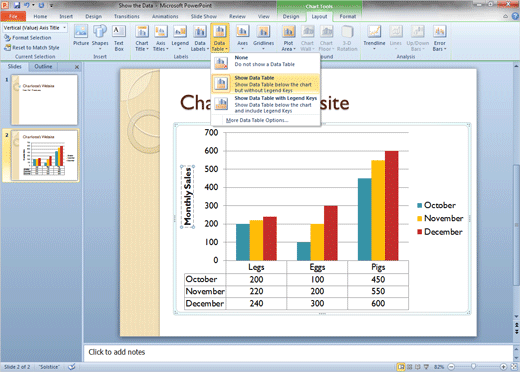Open Legend options

180,37
